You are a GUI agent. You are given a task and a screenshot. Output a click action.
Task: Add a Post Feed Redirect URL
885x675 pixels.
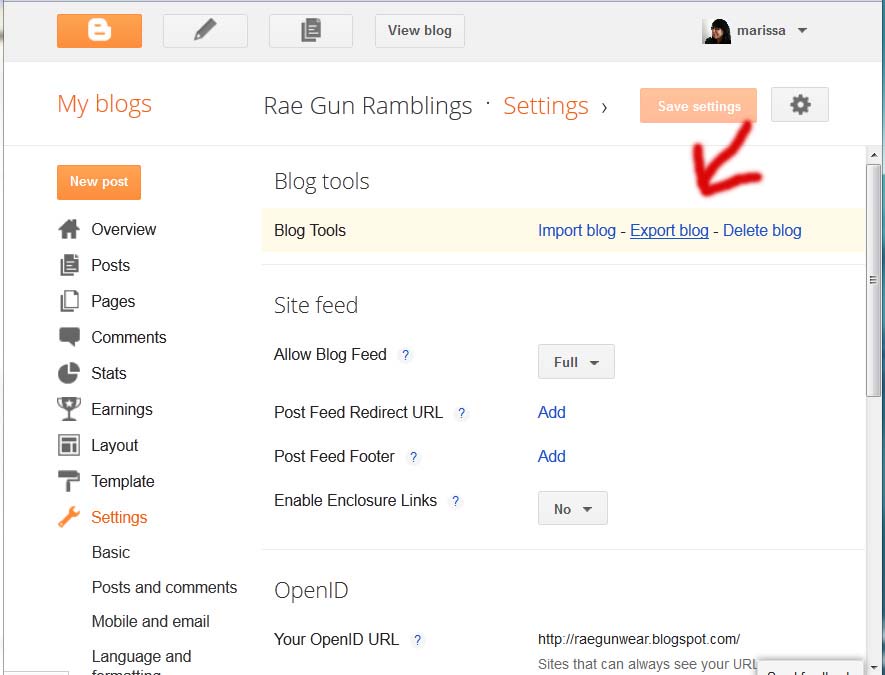[551, 412]
